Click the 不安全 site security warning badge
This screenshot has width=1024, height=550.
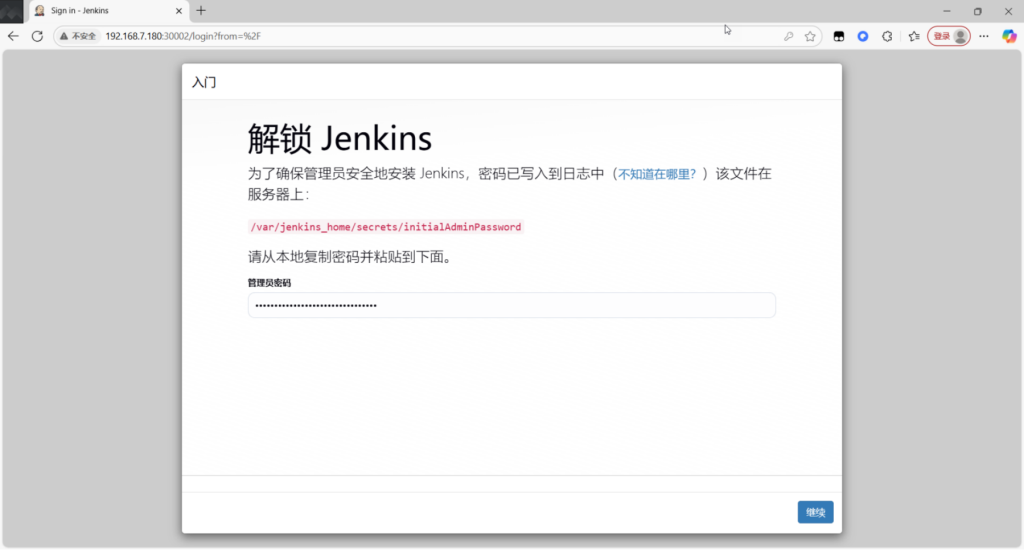(78, 36)
